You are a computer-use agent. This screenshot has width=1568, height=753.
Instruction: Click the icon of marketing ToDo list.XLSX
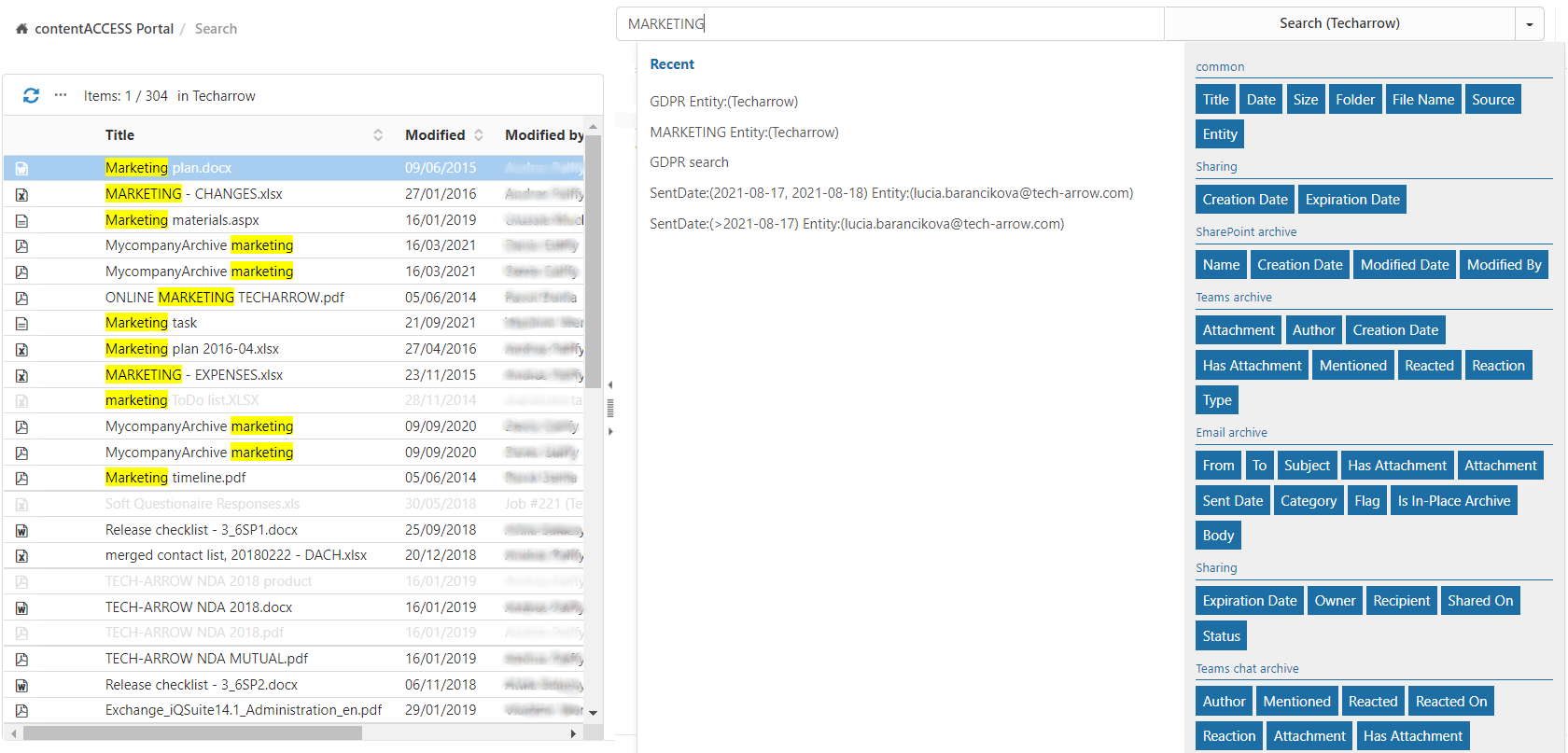[21, 401]
